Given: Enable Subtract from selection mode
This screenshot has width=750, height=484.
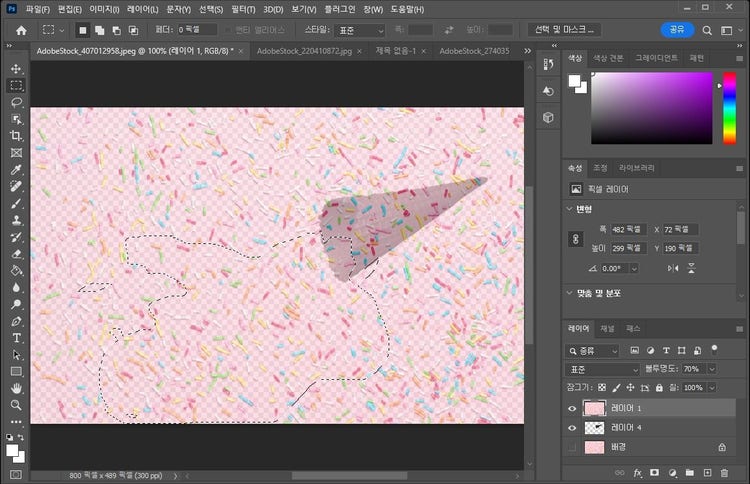Looking at the screenshot, I should (116, 30).
